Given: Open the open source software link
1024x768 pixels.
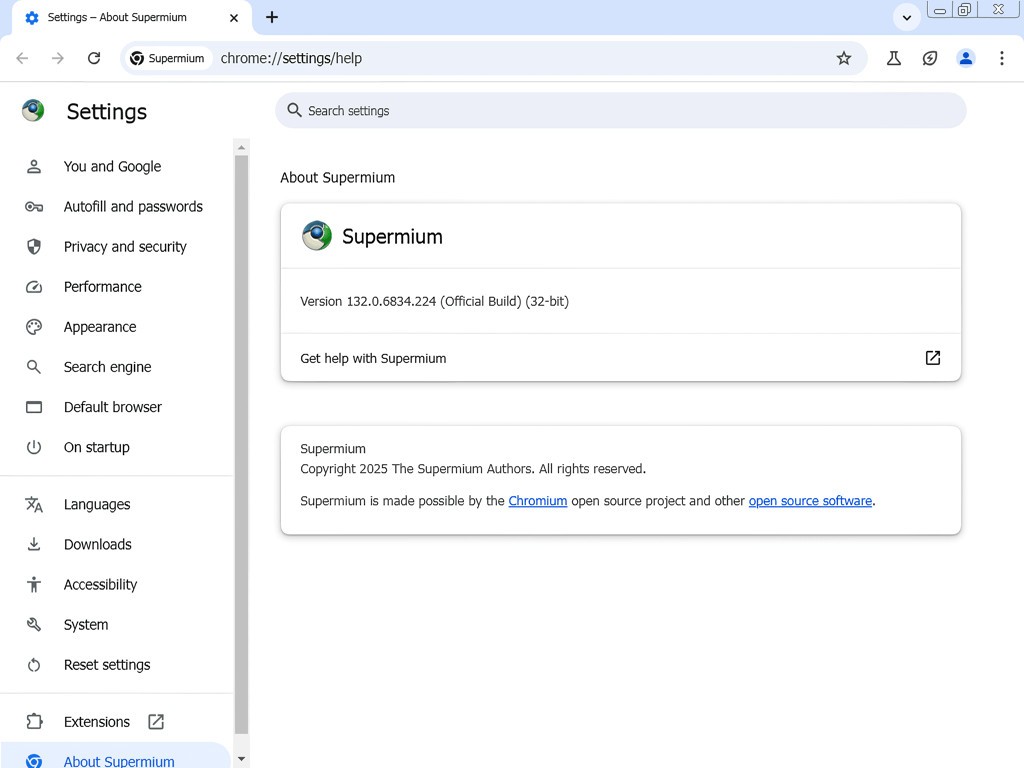Looking at the screenshot, I should point(810,501).
